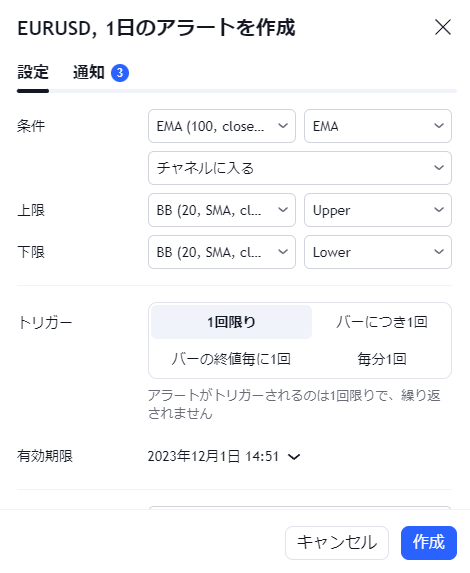The height and width of the screenshot is (573, 470).
Task: Open the expiration date 2023年12月1日 14:51 picker
Action: pos(224,456)
